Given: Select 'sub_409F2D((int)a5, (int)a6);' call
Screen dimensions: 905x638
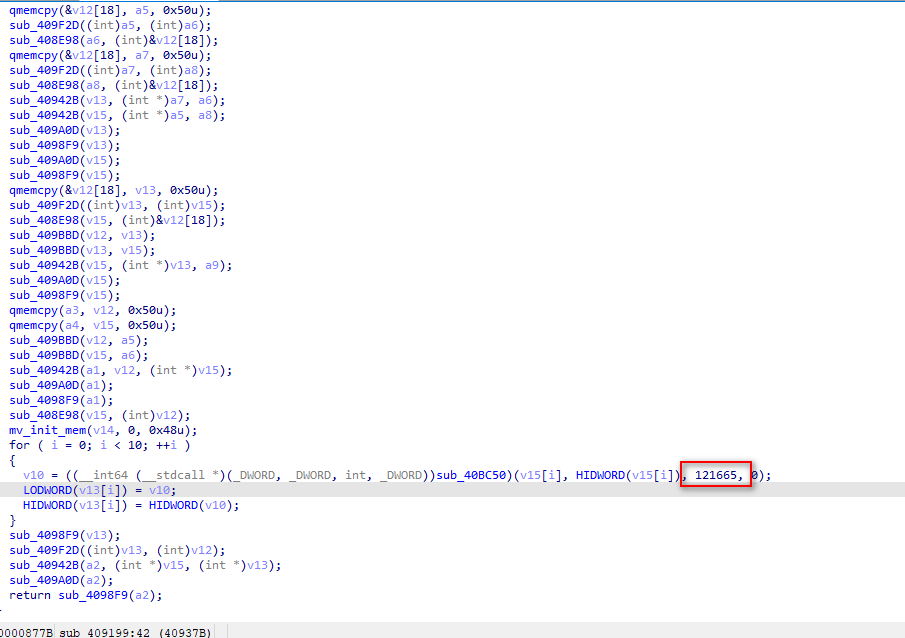Looking at the screenshot, I should [110, 25].
